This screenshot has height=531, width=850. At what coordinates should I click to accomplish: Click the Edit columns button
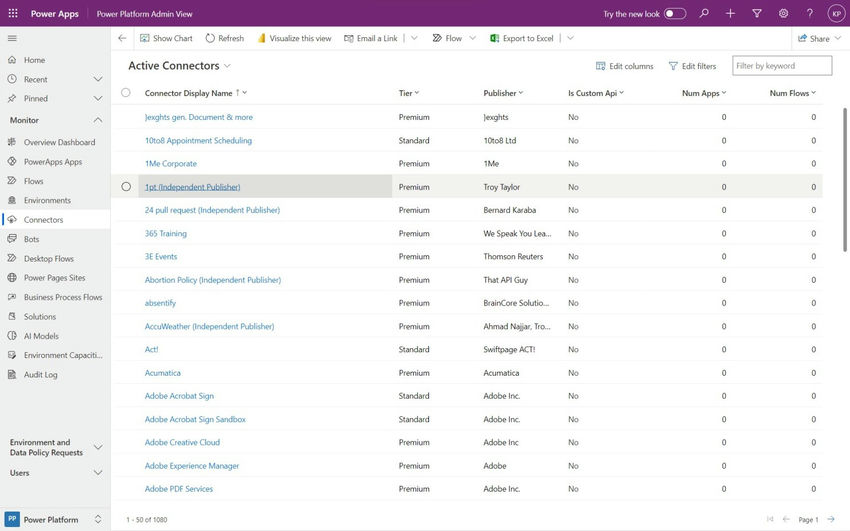pyautogui.click(x=625, y=66)
